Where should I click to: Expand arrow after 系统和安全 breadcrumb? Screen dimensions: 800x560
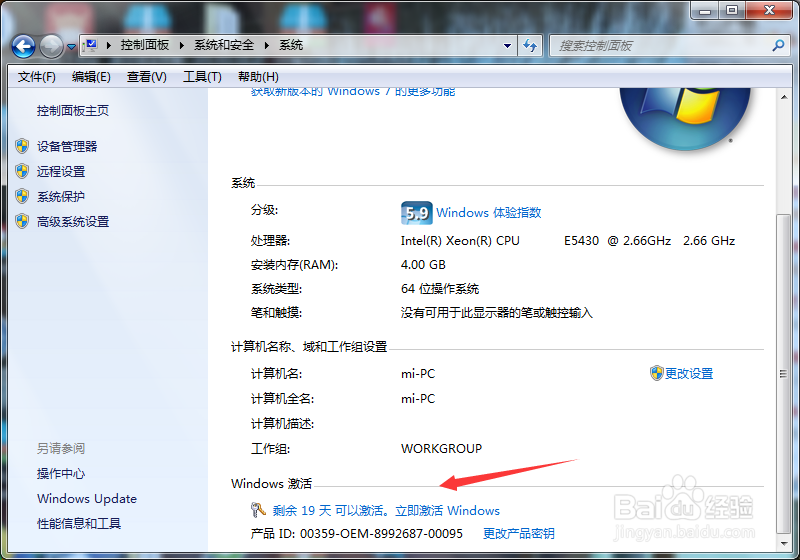coord(266,45)
